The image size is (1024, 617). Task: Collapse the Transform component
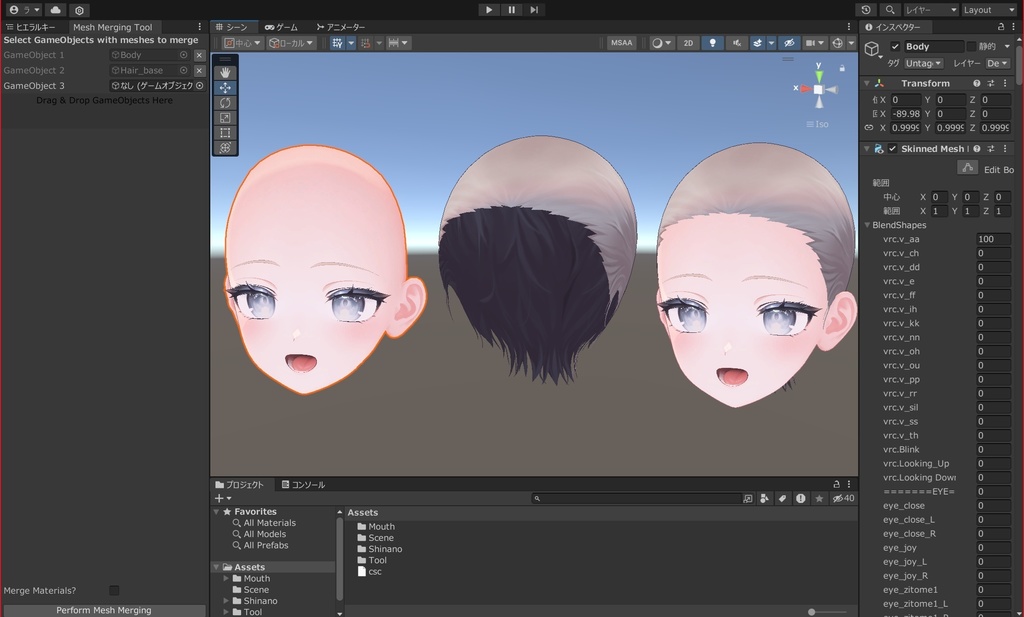[x=867, y=84]
